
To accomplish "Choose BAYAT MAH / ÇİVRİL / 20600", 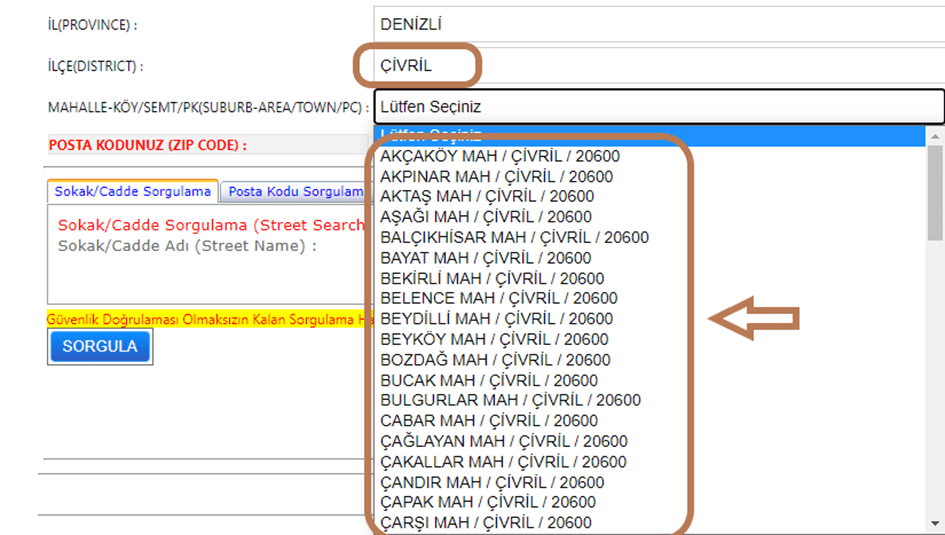I will point(486,258).
